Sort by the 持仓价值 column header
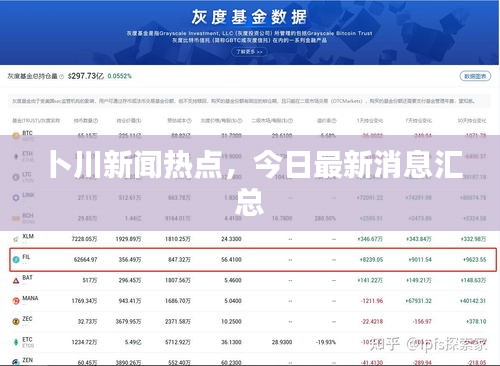Viewport: 500px width, 366px height. [x=129, y=120]
